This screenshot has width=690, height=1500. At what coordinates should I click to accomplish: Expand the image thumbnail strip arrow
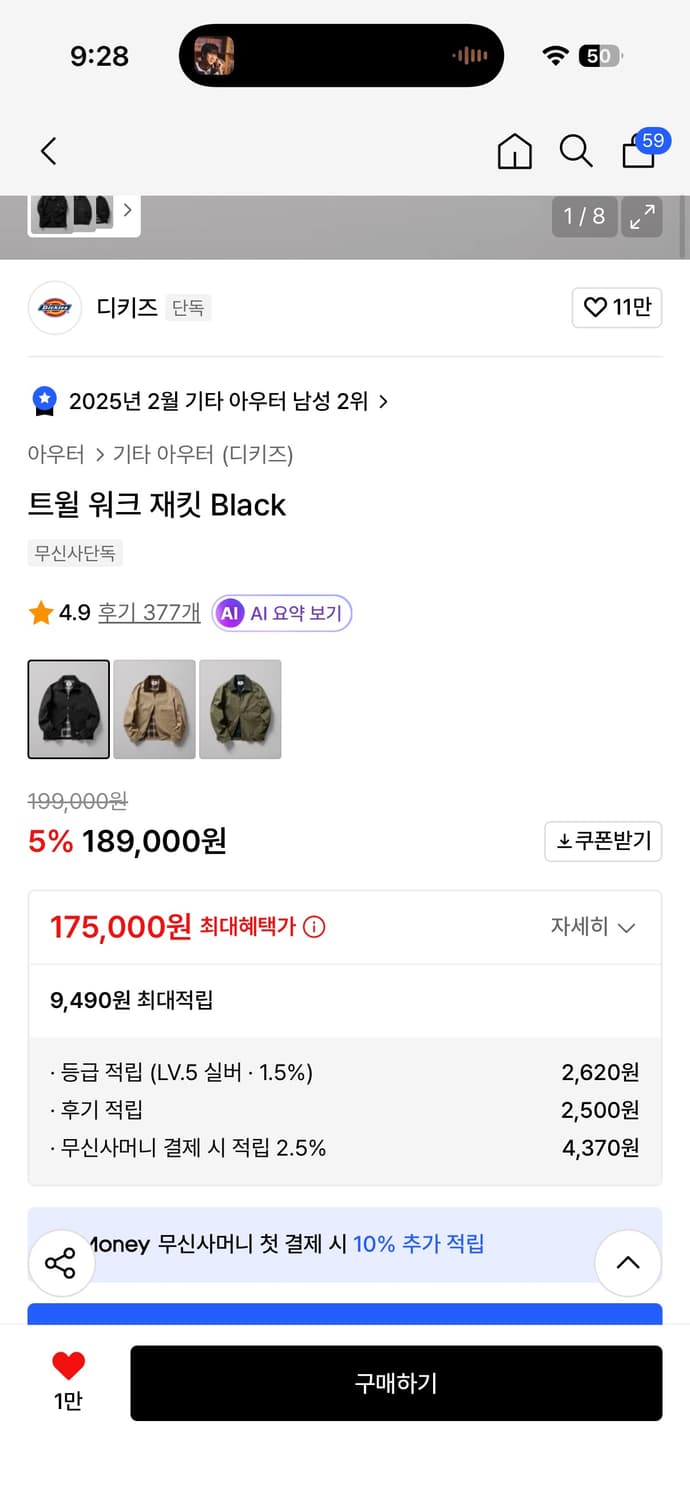click(126, 212)
